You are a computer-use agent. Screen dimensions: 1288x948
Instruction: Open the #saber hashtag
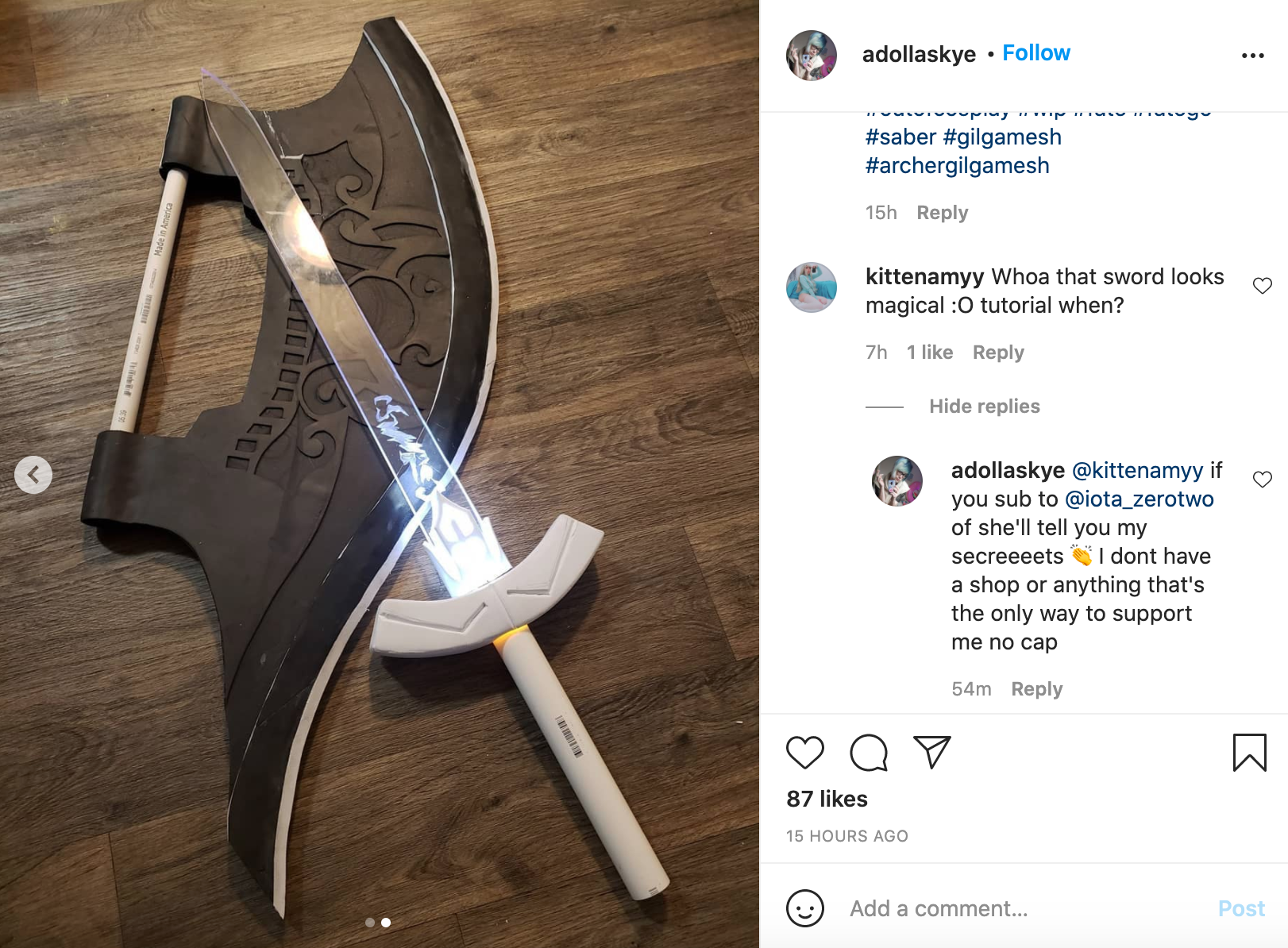(901, 137)
